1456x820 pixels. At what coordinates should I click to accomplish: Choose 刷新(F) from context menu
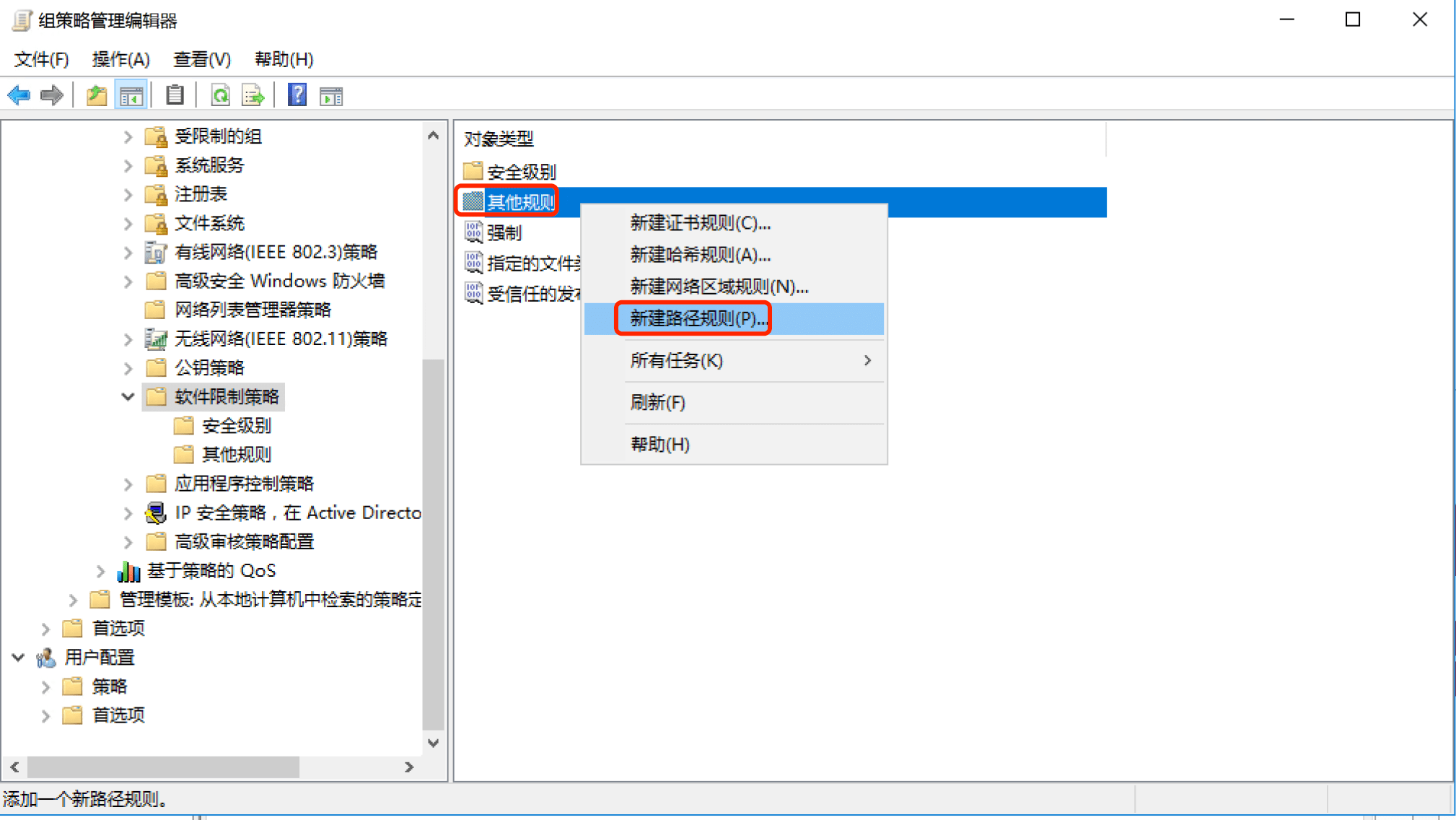pyautogui.click(x=734, y=402)
